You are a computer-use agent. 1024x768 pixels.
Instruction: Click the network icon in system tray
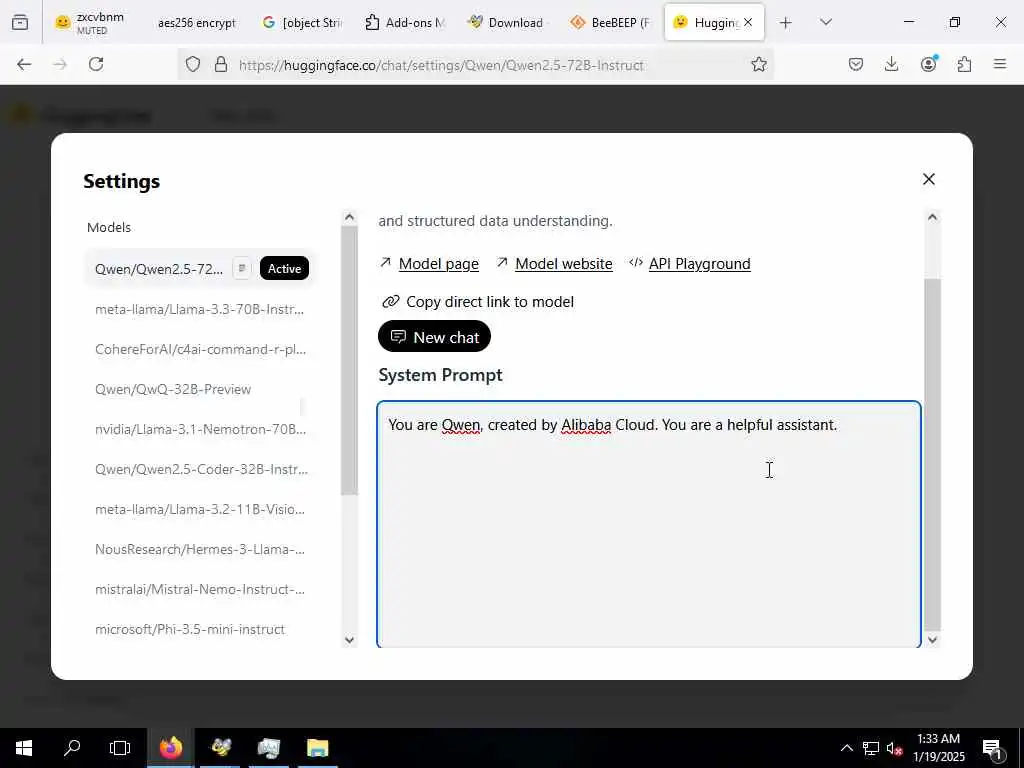pos(871,748)
